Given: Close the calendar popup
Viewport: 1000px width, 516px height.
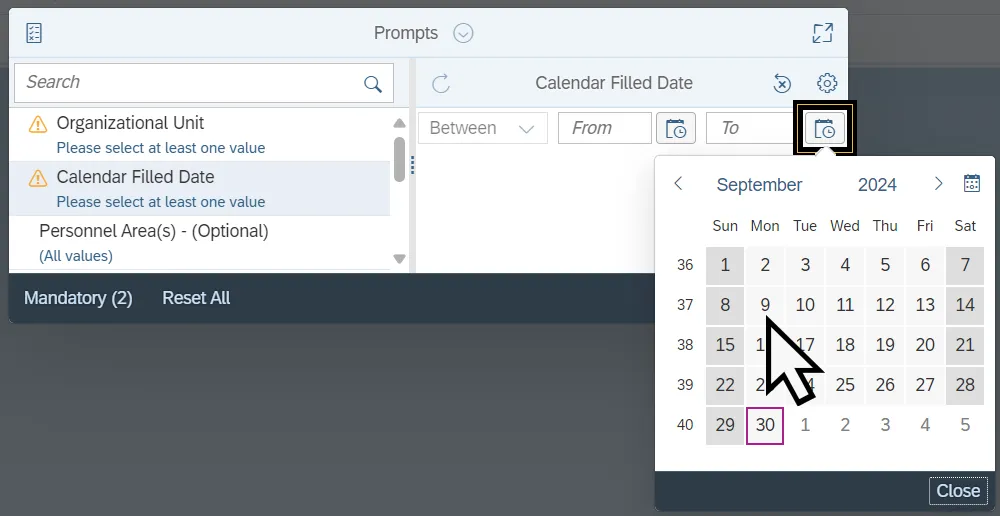Looking at the screenshot, I should (x=958, y=490).
